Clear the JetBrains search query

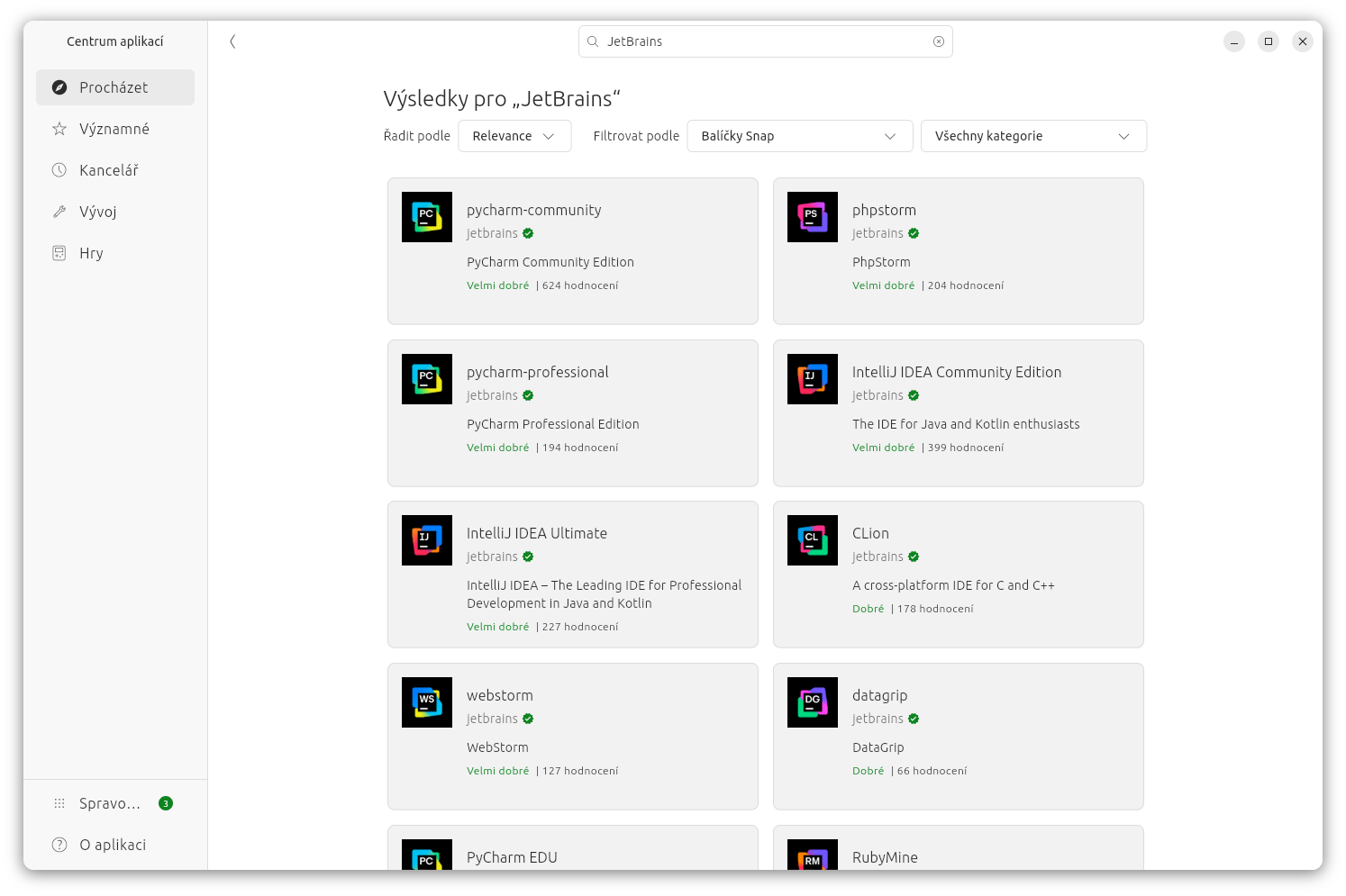click(938, 41)
